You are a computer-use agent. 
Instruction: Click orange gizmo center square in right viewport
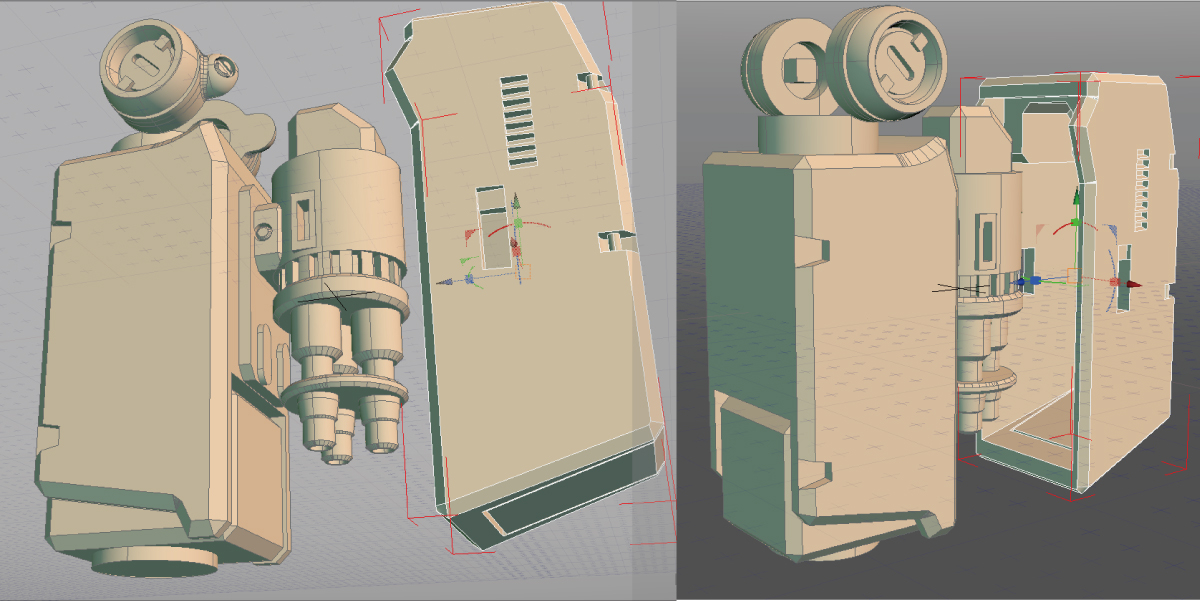tap(1074, 276)
